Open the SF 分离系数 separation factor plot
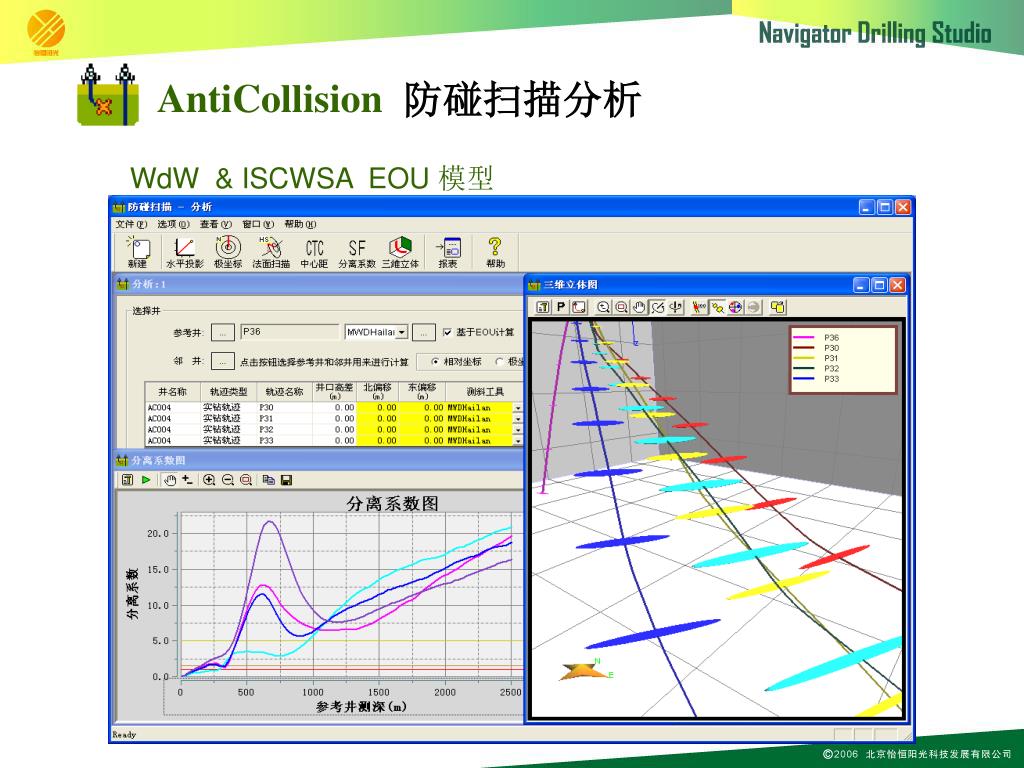 pyautogui.click(x=357, y=252)
